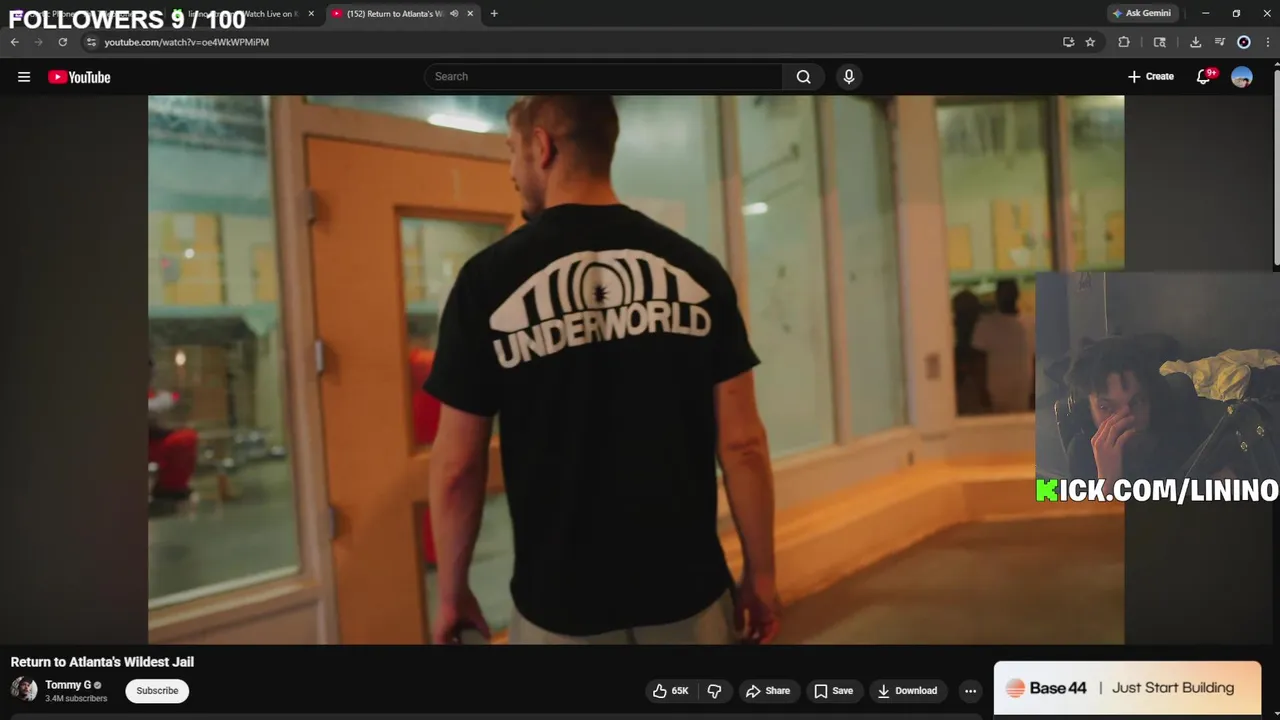Select the video title Return to Atlanta's Wildest Jail
This screenshot has height=720, width=1280.
point(102,662)
